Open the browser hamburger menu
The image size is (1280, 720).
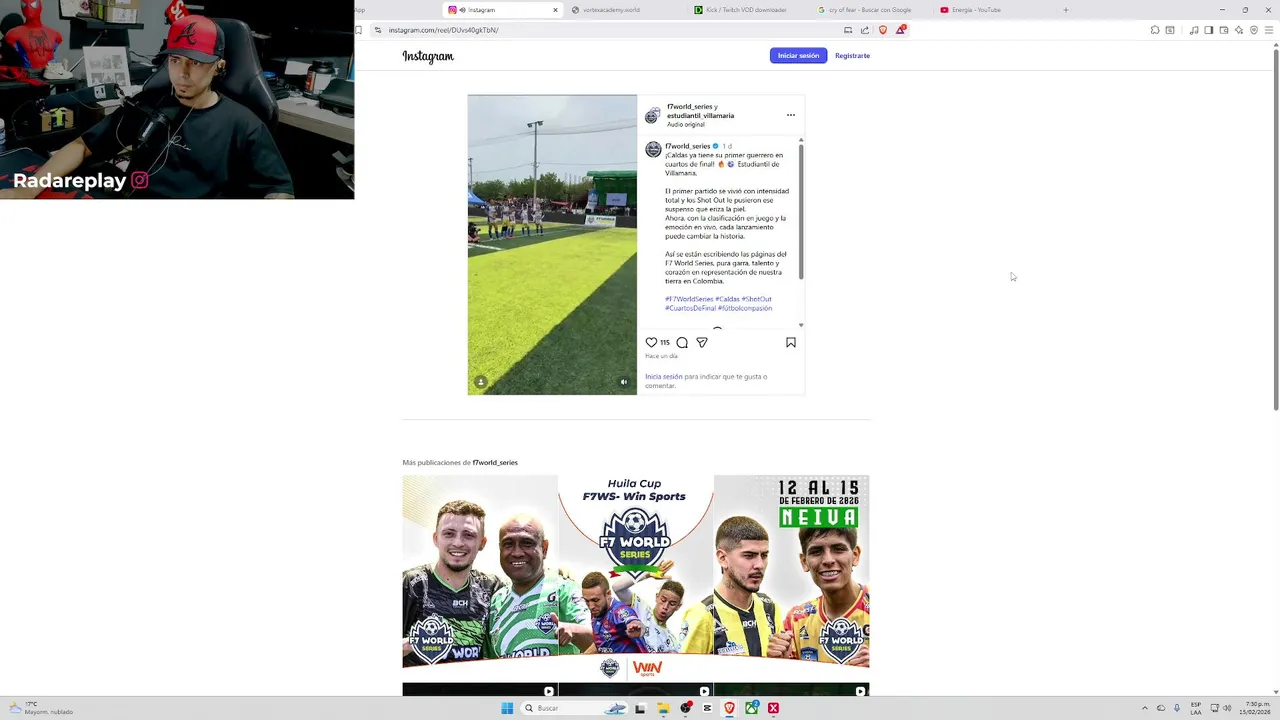[1270, 30]
